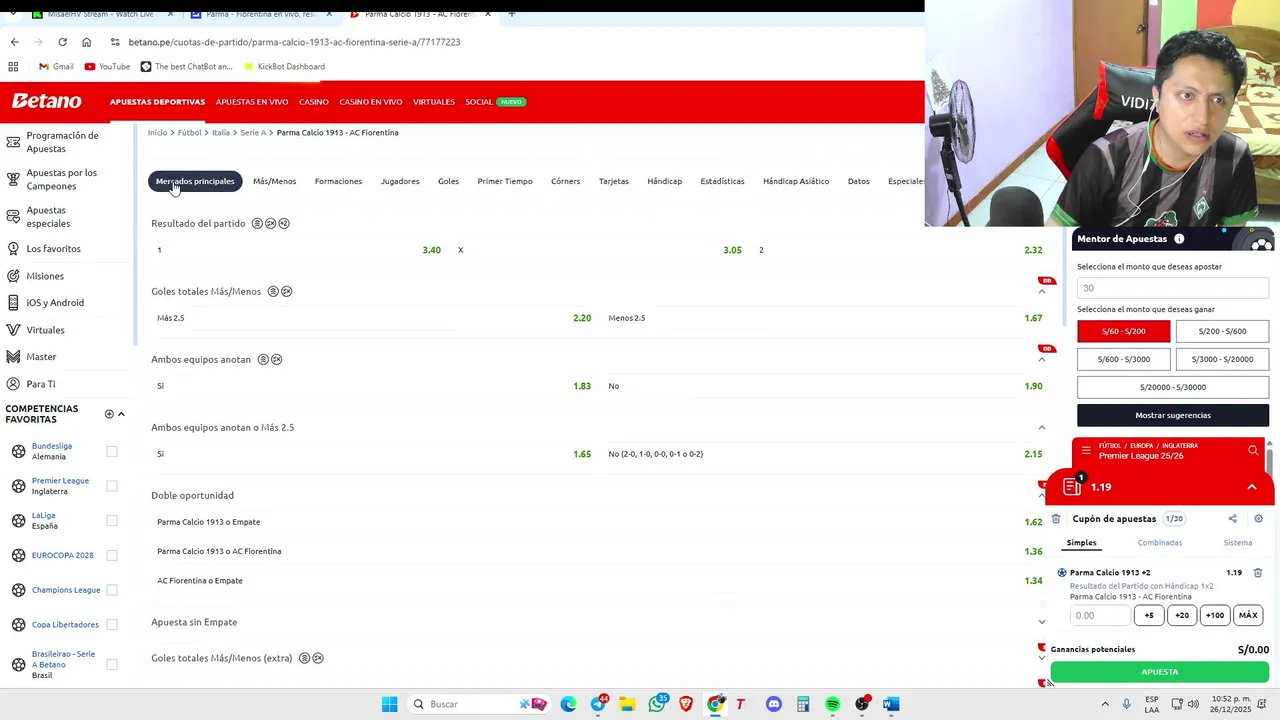Set the maximum stake with MÁX
Viewport: 1280px width, 720px height.
click(1247, 615)
